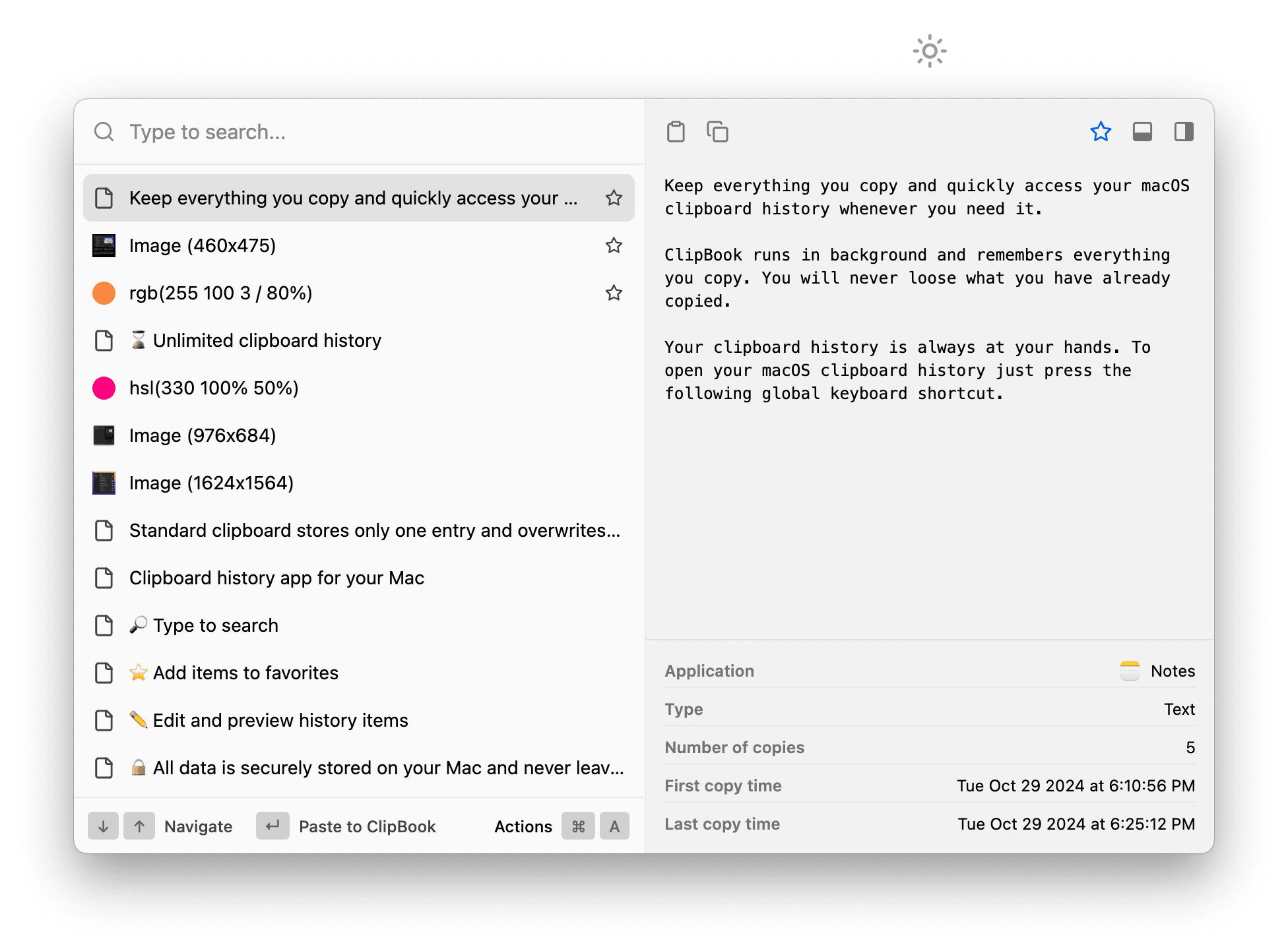This screenshot has width=1288, height=951.
Task: Click the return-key icon next to Paste to ClipBook
Action: [273, 826]
